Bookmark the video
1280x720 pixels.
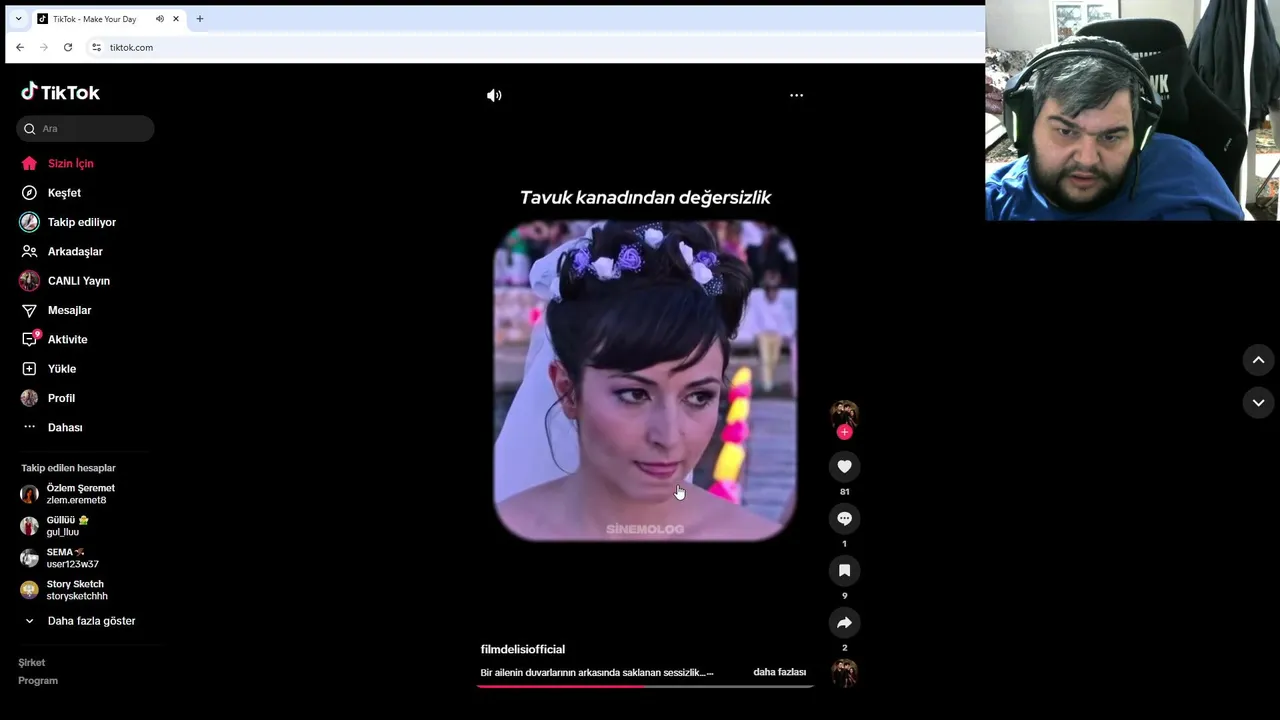[844, 570]
